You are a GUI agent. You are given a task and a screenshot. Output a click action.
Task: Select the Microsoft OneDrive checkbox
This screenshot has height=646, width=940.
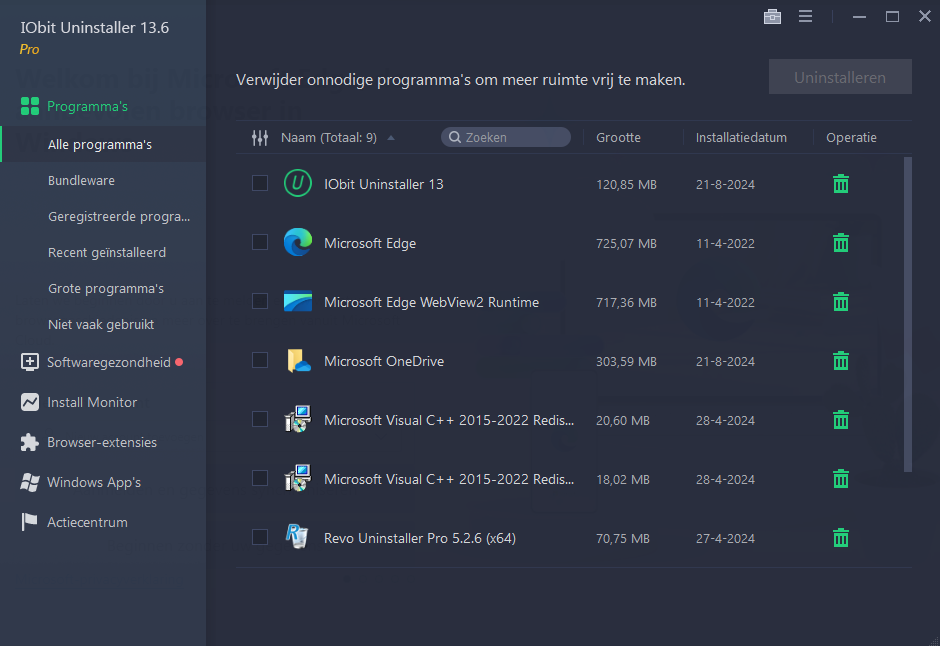260,360
